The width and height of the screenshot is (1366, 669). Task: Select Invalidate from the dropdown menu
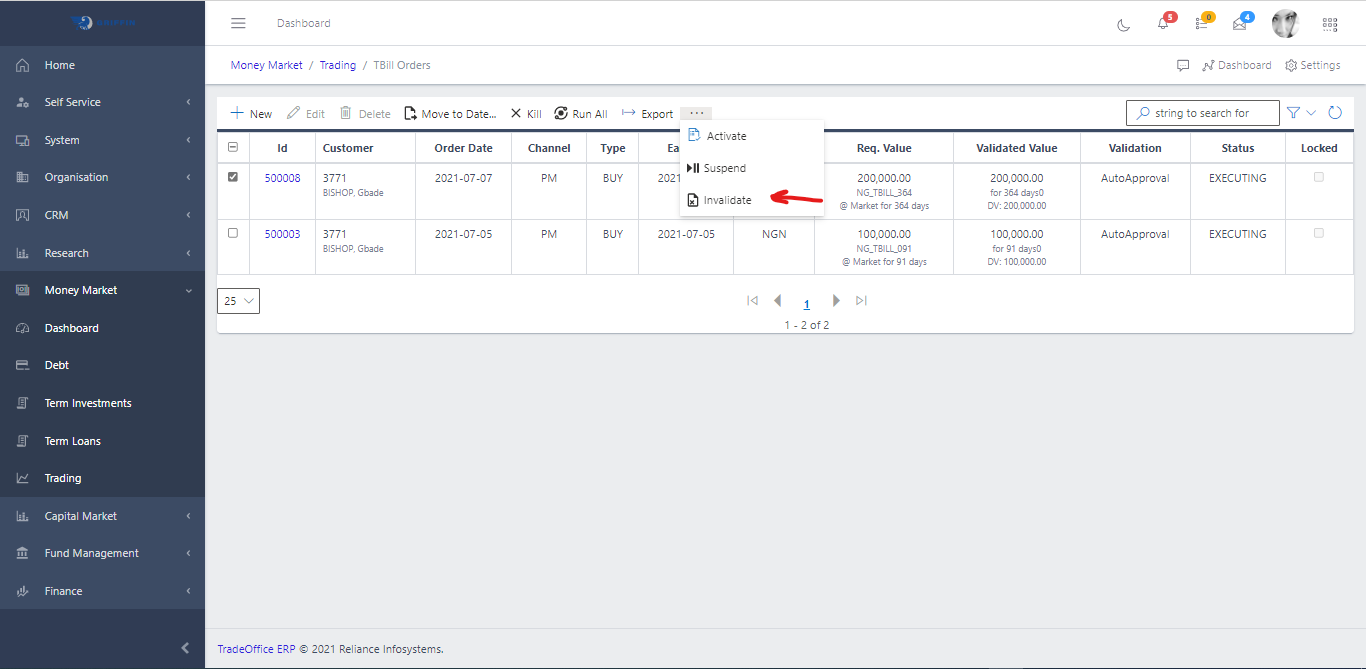tap(727, 200)
